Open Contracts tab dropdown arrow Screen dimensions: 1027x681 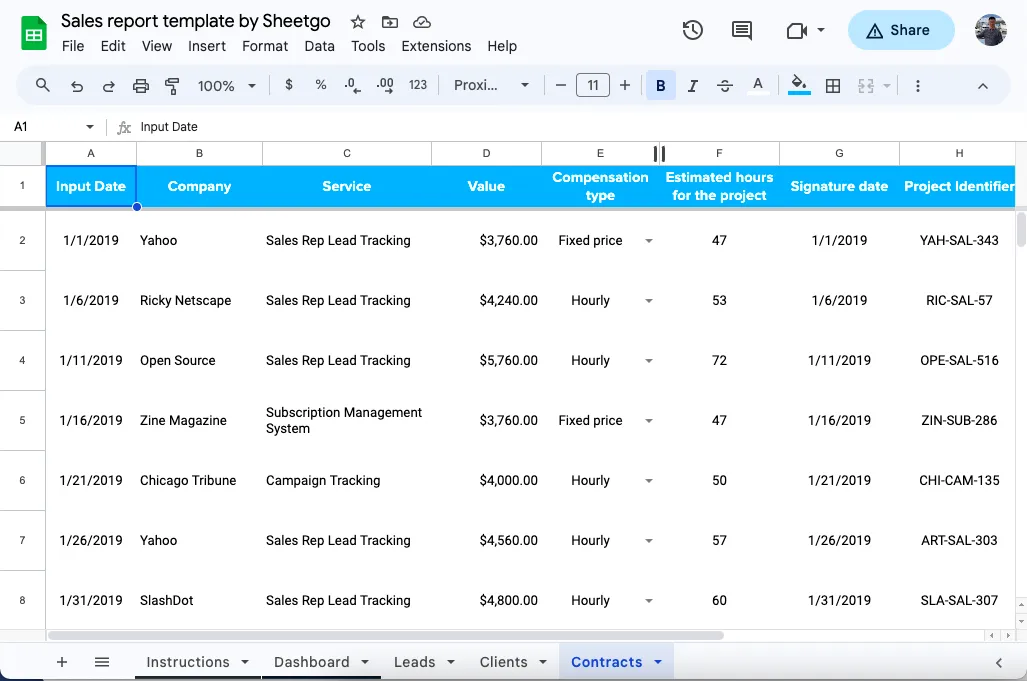click(x=658, y=662)
